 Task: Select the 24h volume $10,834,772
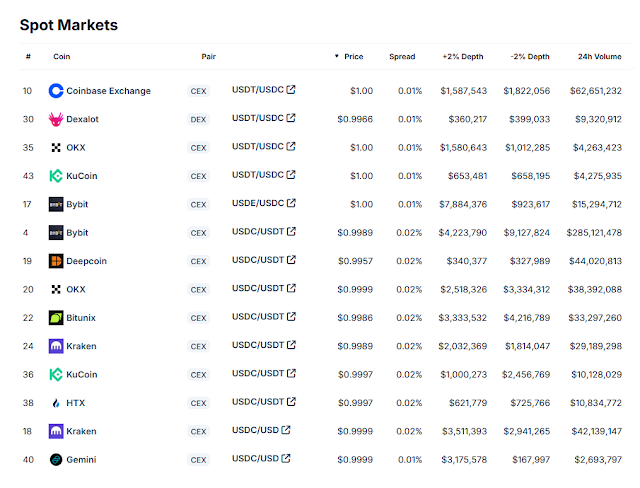tap(596, 403)
